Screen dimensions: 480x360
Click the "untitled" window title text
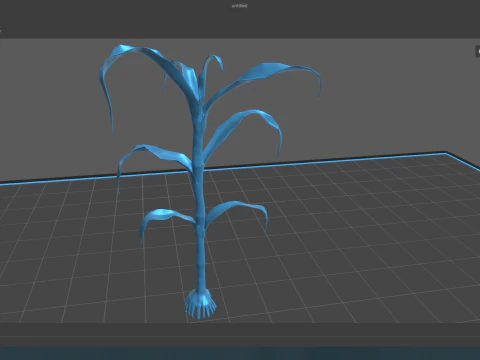tap(240, 6)
